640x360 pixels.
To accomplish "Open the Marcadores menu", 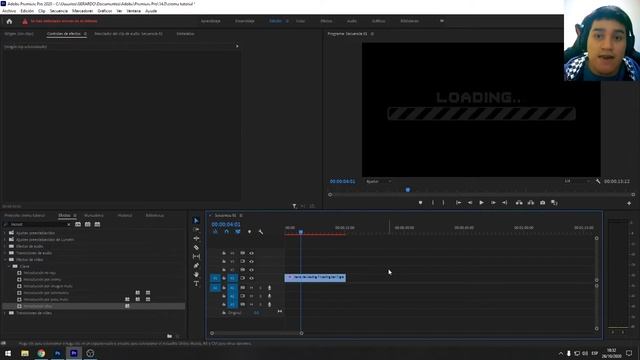I will [82, 11].
